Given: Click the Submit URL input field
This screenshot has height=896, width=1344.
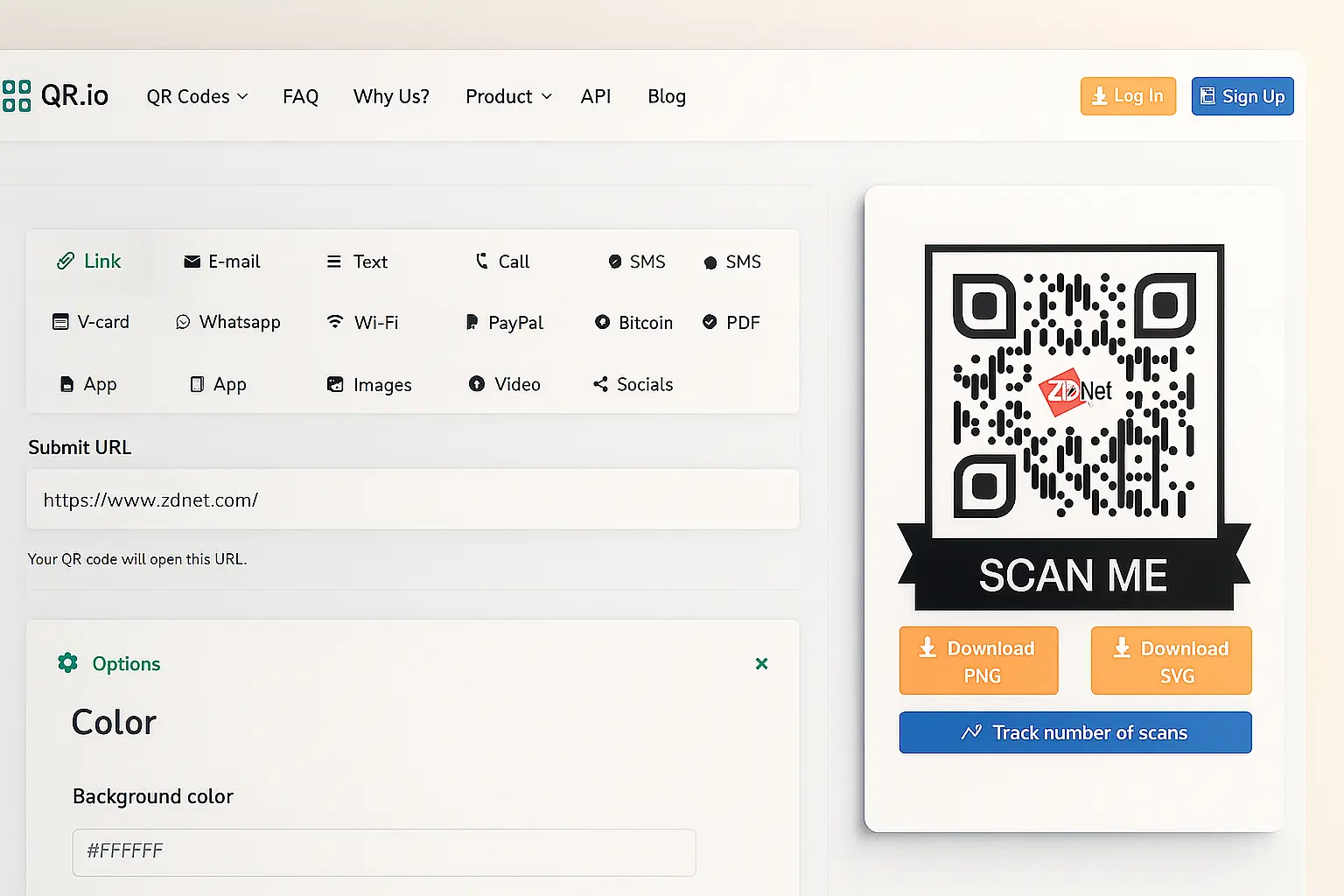Looking at the screenshot, I should [x=412, y=499].
